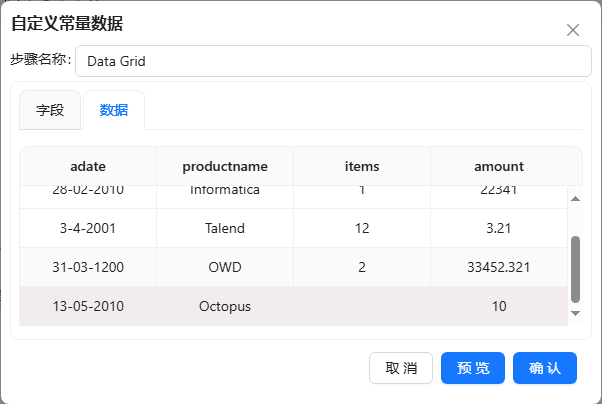Click the 取消 cancel button

pyautogui.click(x=401, y=368)
